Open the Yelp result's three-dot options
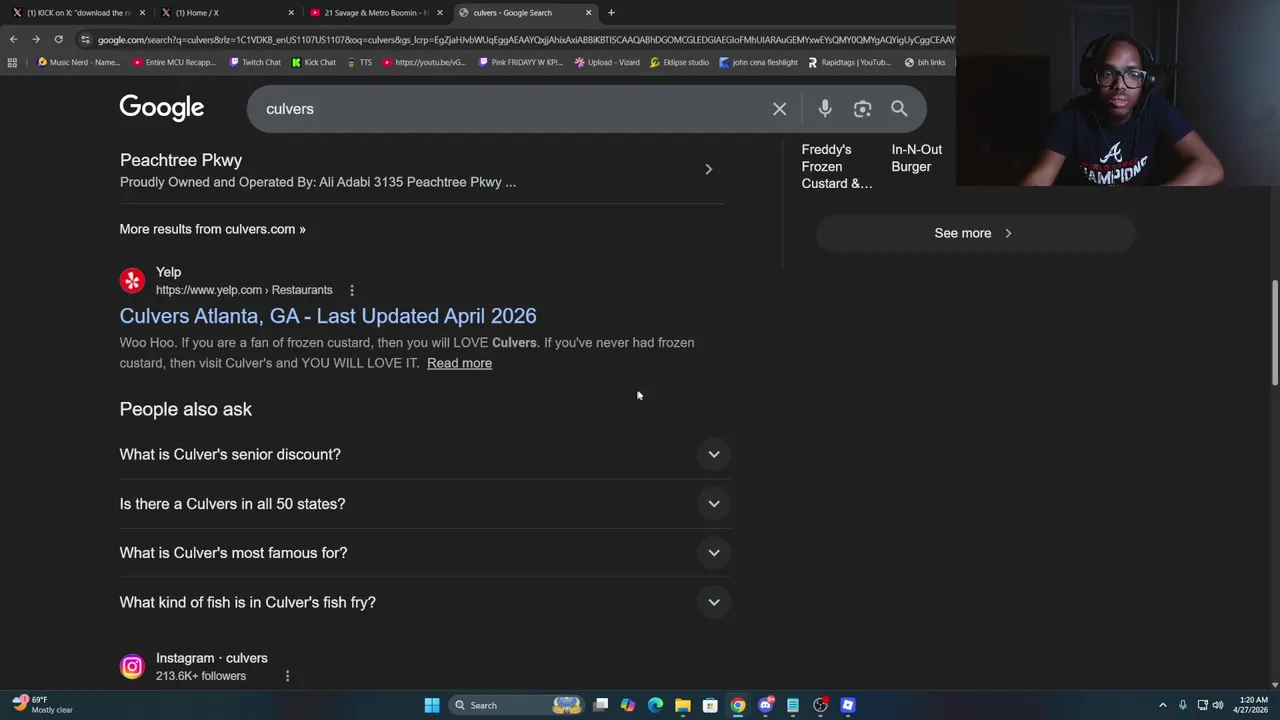 click(352, 290)
